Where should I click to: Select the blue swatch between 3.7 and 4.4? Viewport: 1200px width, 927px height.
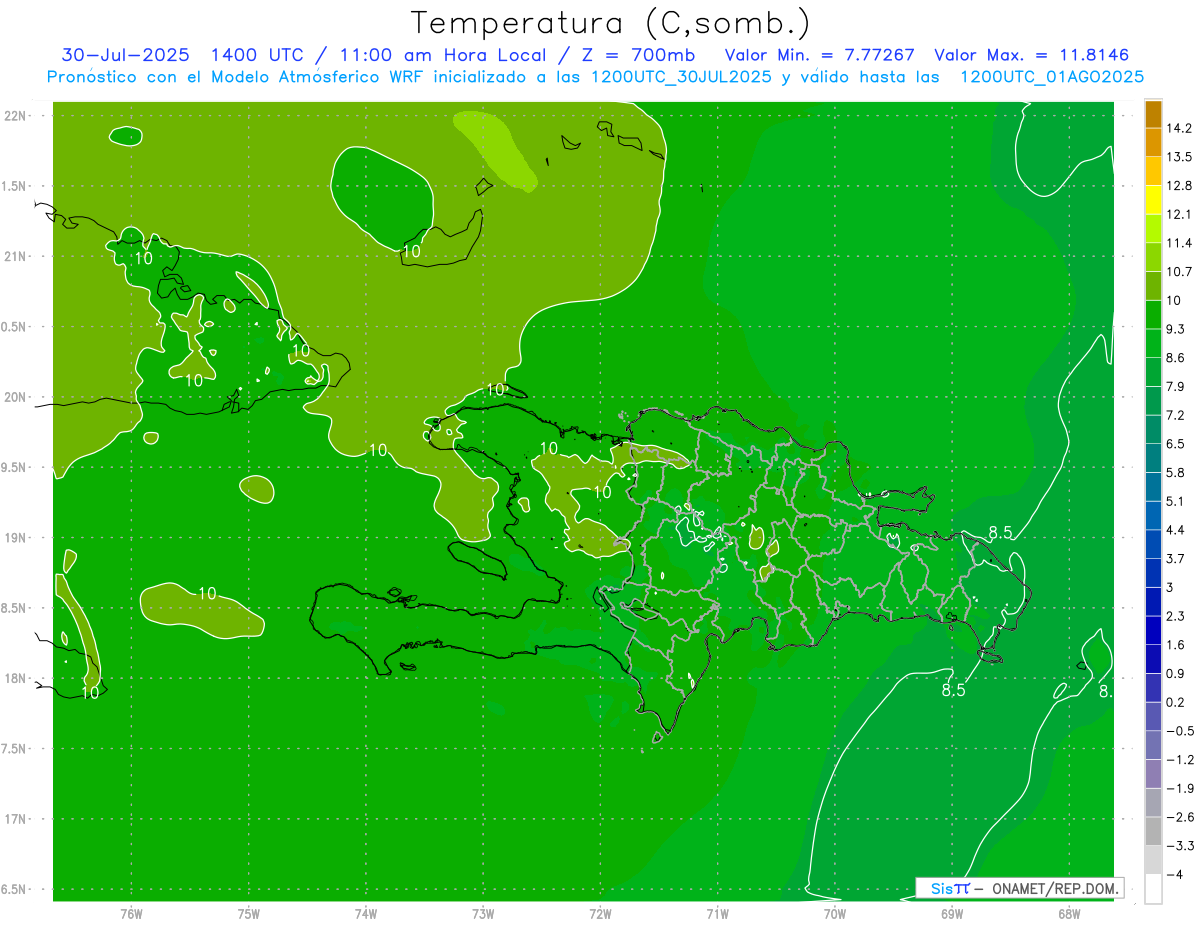click(1153, 544)
